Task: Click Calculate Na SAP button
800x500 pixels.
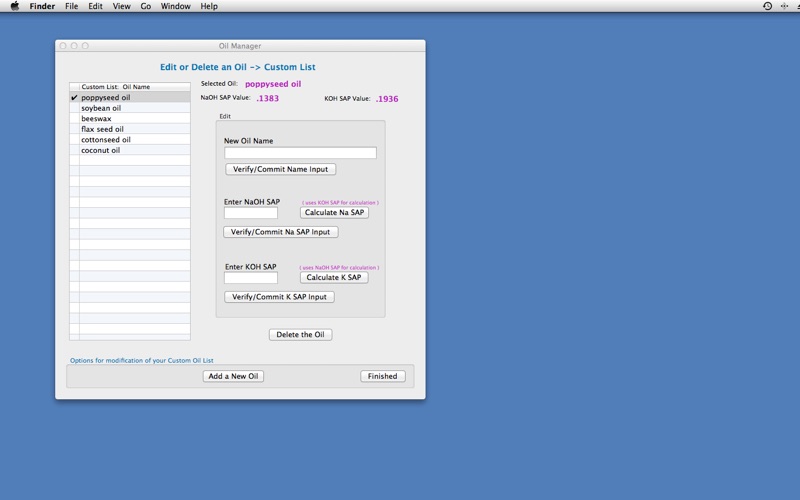Action: tap(334, 212)
